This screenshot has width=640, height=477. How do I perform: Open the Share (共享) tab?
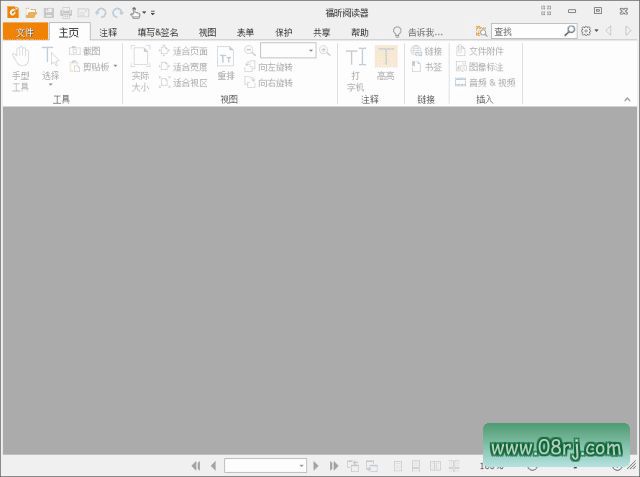coord(322,32)
